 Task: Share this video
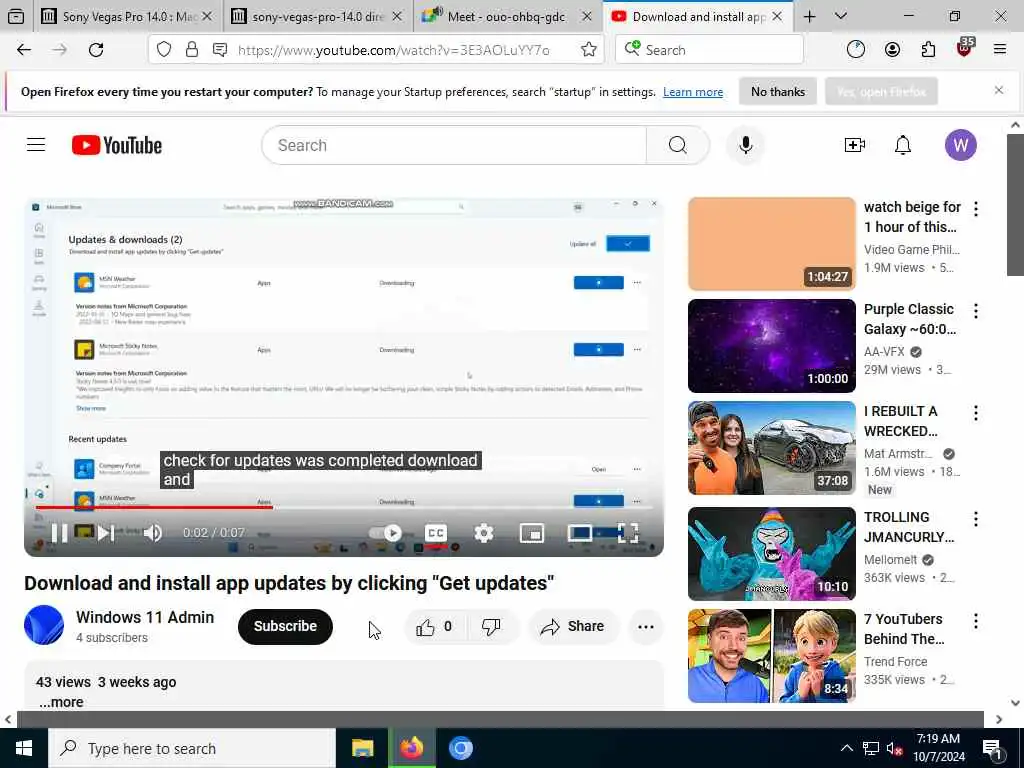click(571, 627)
